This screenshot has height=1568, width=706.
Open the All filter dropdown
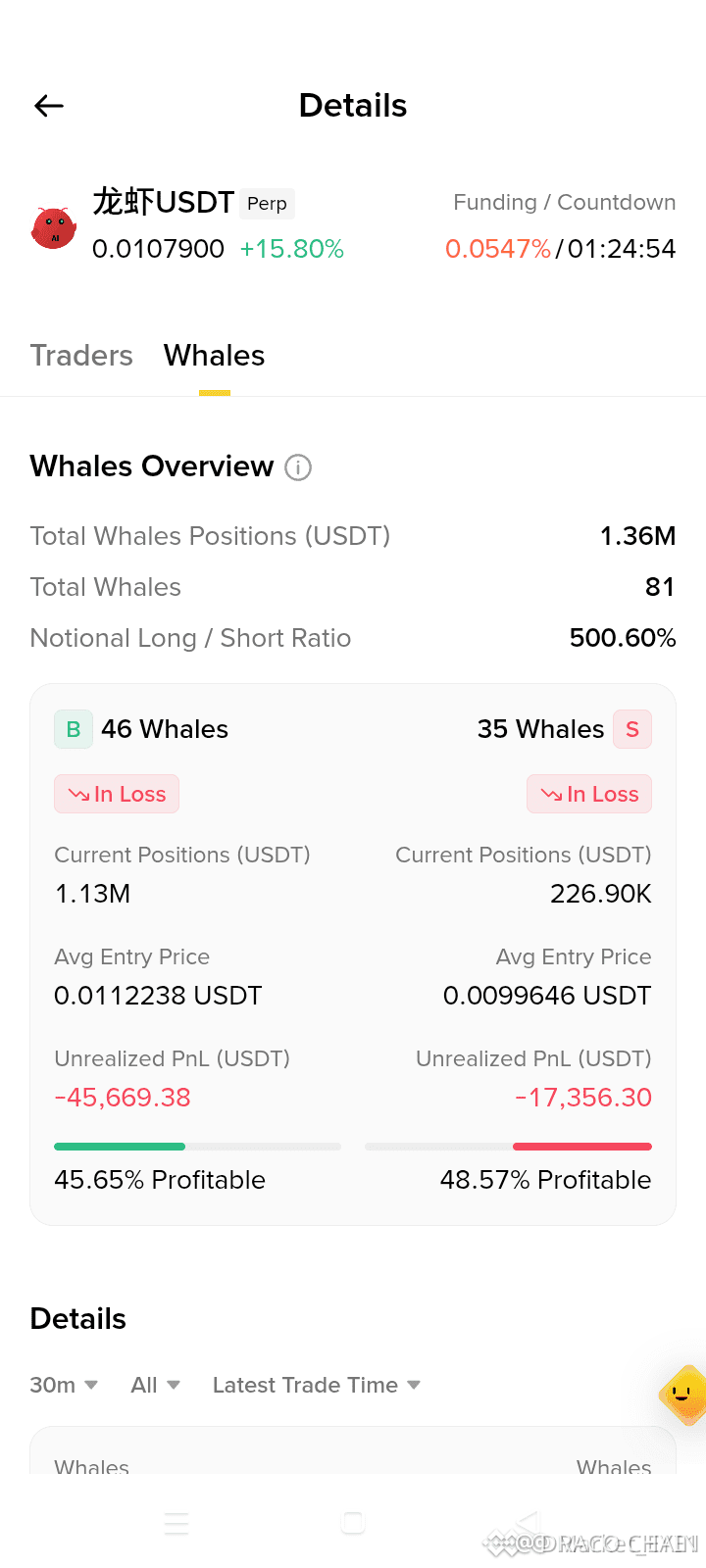[x=156, y=1385]
